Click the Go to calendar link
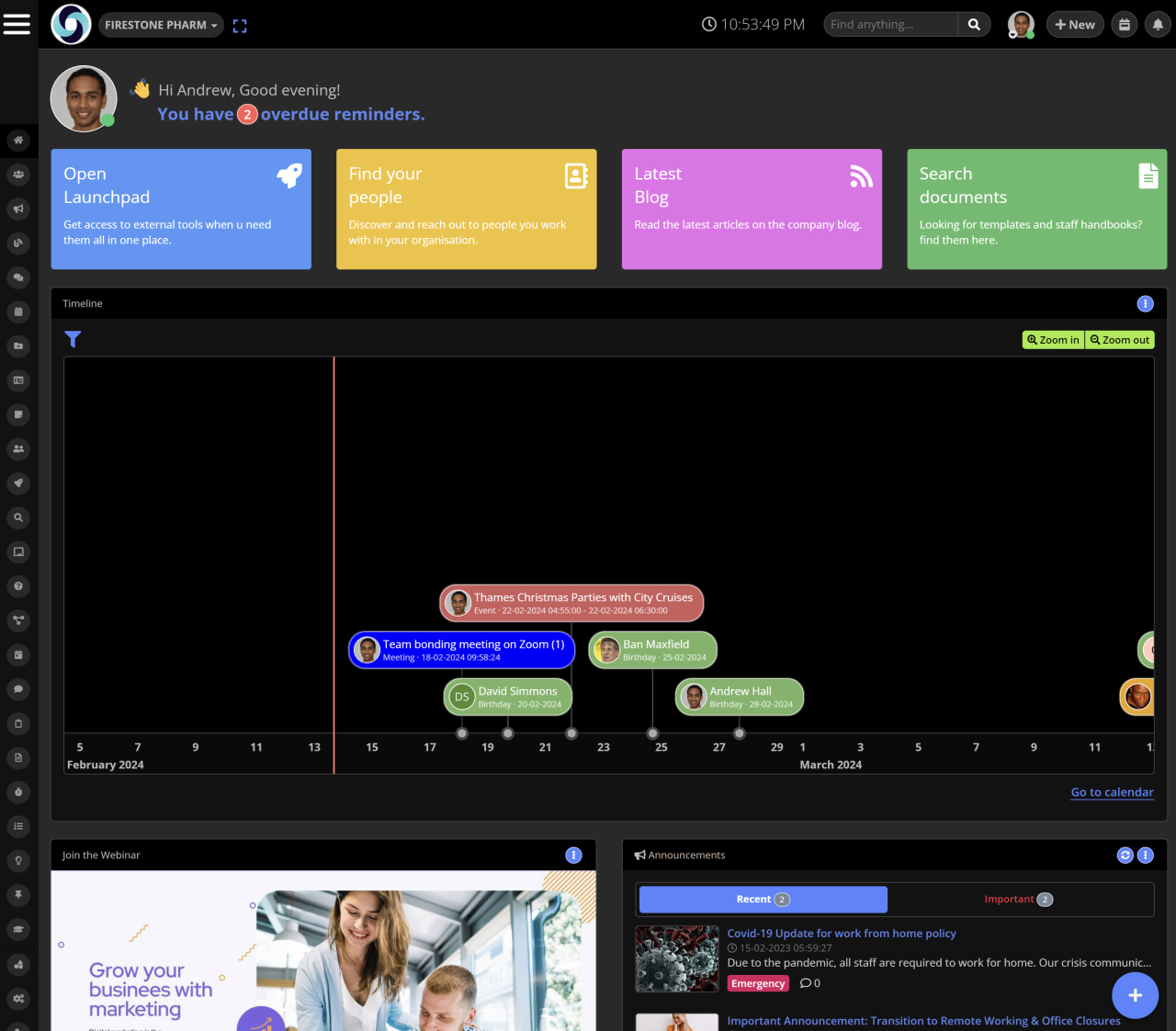This screenshot has width=1176, height=1031. coord(1112,791)
